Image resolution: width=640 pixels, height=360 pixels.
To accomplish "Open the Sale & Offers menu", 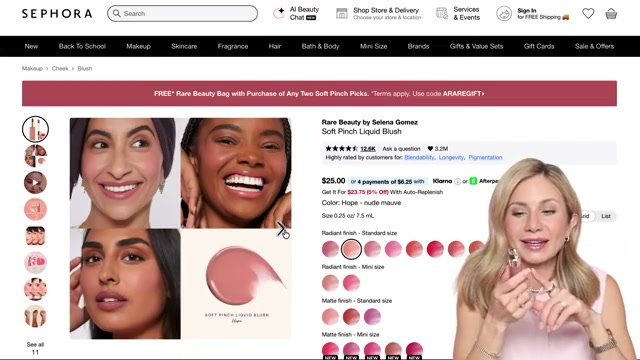I will point(594,46).
